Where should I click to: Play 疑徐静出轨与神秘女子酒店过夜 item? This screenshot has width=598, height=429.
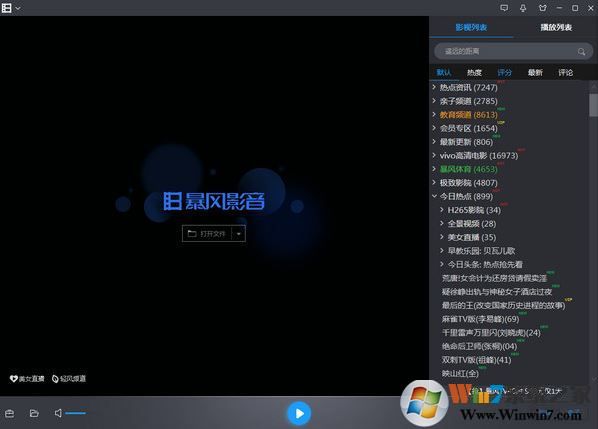coord(497,292)
